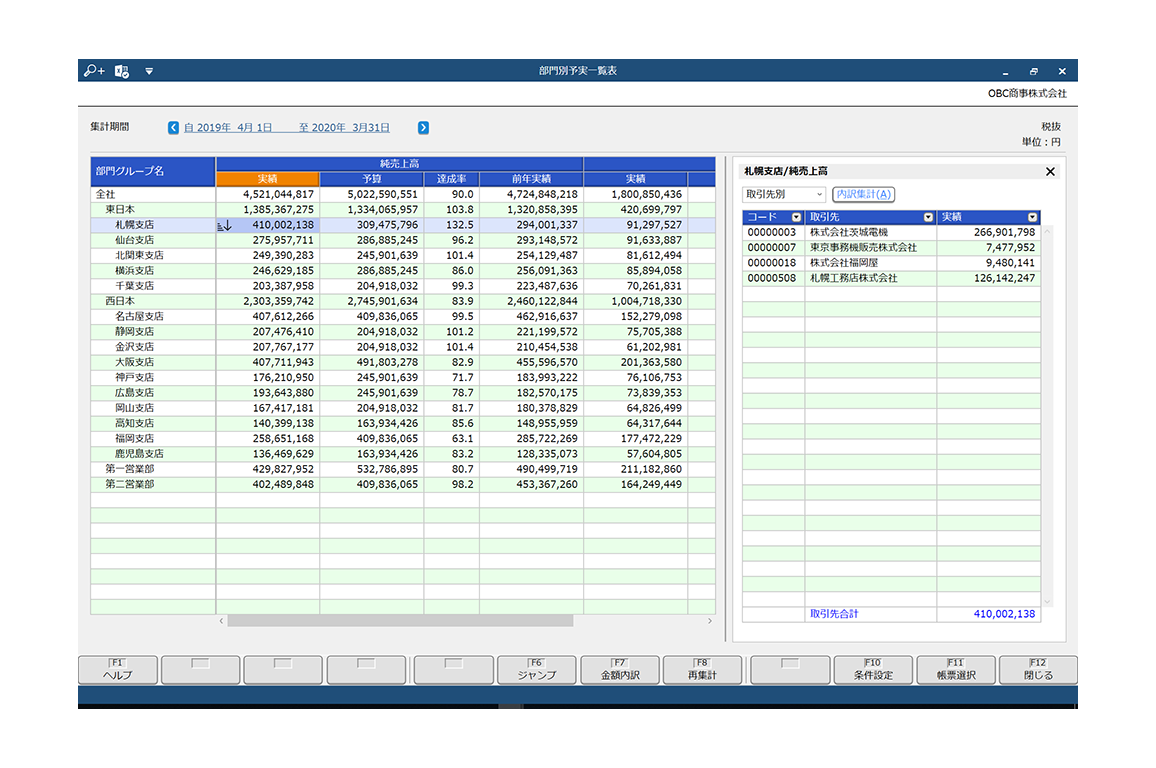The image size is (1156, 768).
Task: Click the 予算 column header
Action: pyautogui.click(x=372, y=179)
